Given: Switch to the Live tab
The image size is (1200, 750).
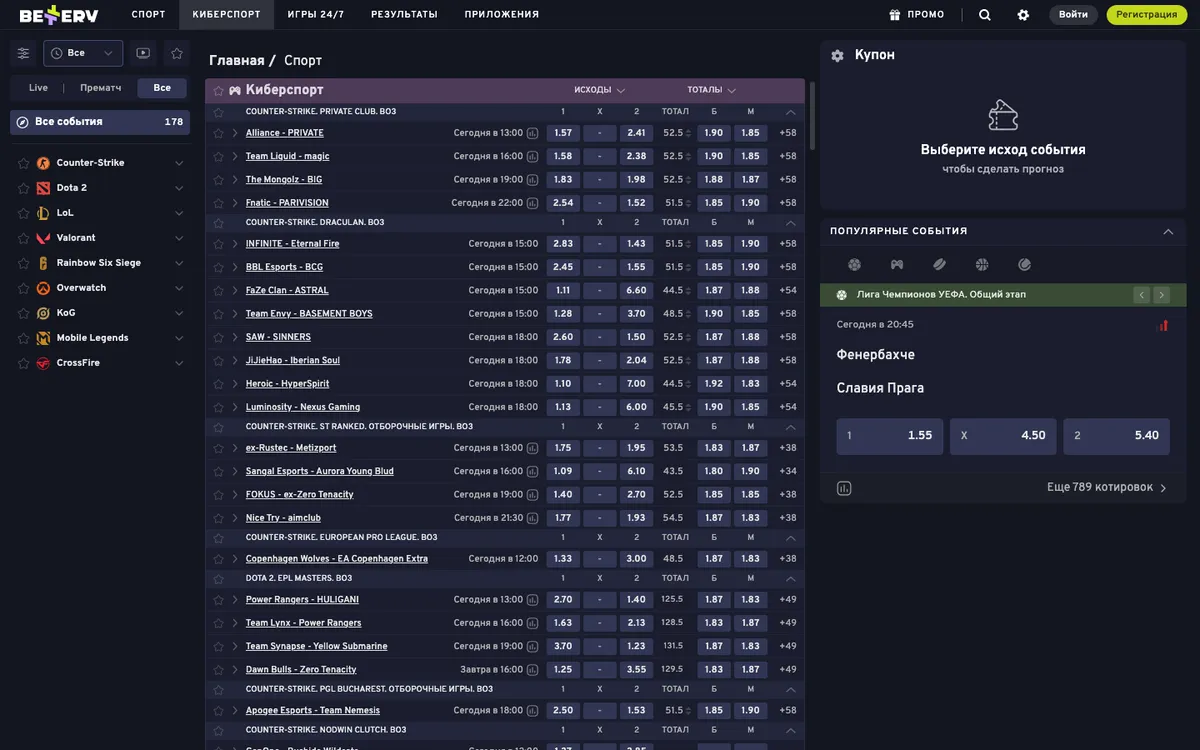Looking at the screenshot, I should 38,88.
